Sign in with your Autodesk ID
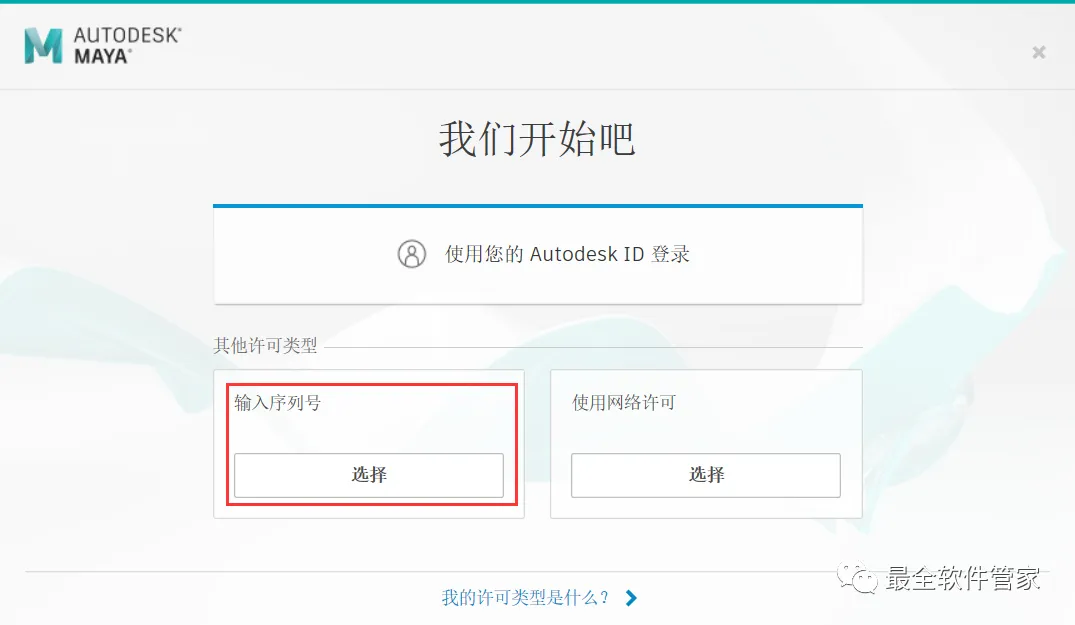This screenshot has height=625, width=1075. [538, 254]
